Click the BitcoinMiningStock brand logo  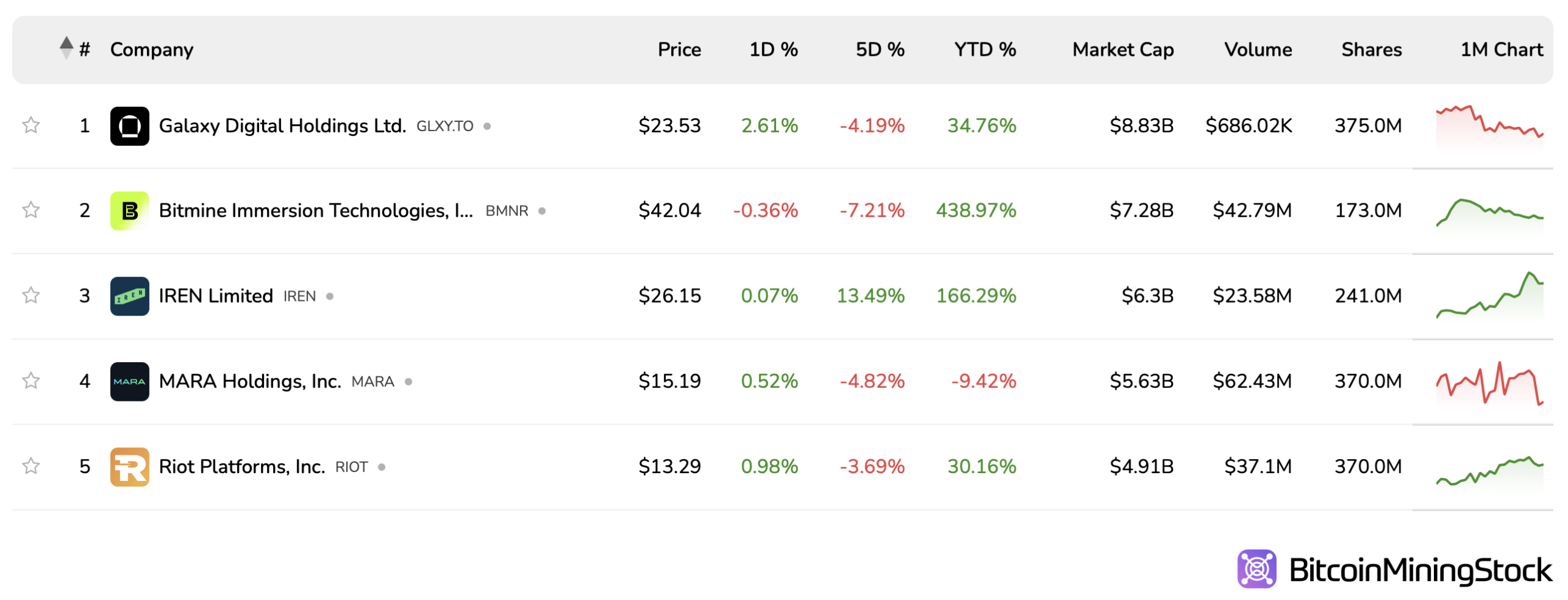[1394, 569]
